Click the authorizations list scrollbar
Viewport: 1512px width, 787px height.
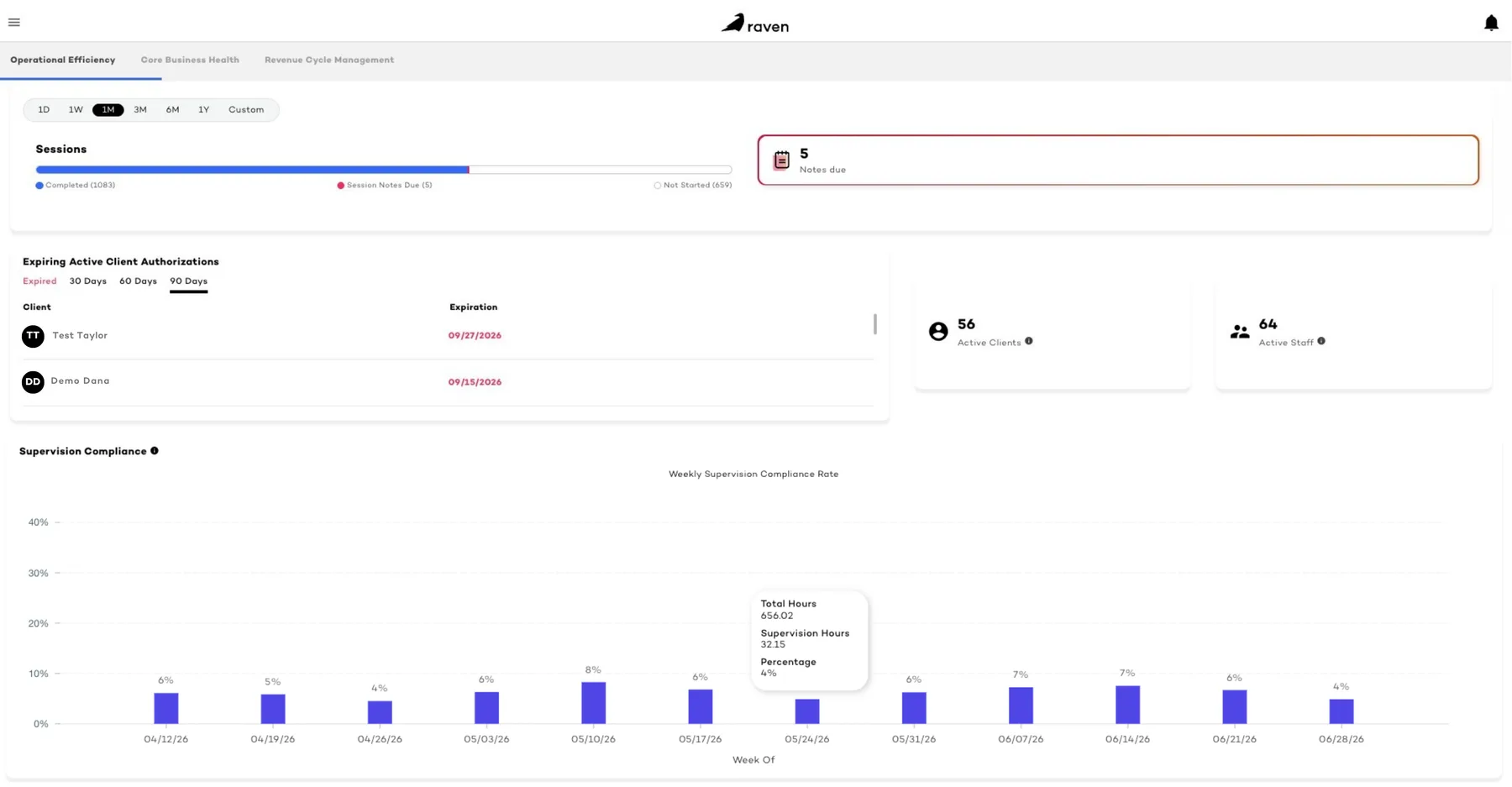pos(875,324)
